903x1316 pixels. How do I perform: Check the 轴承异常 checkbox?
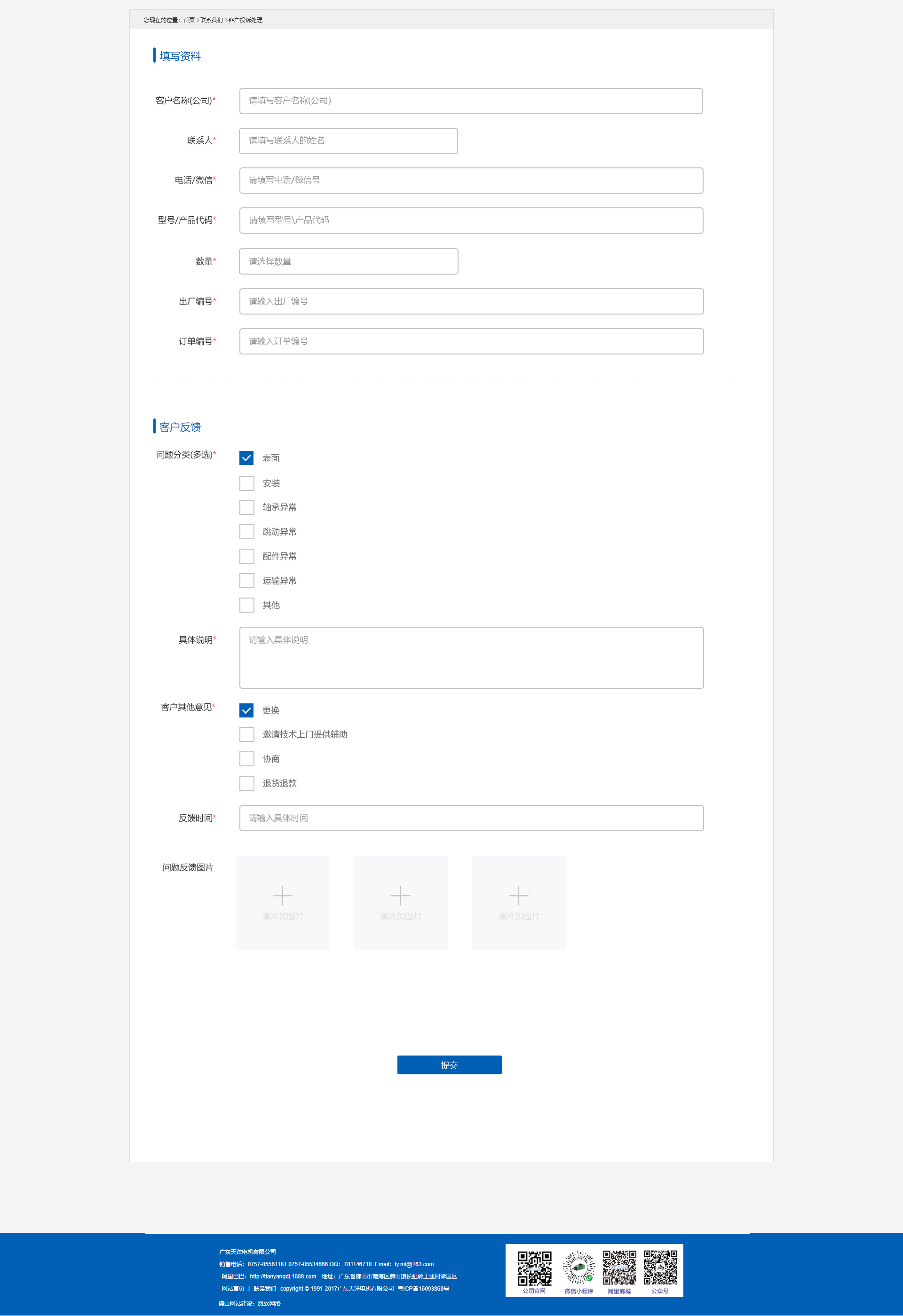tap(246, 507)
